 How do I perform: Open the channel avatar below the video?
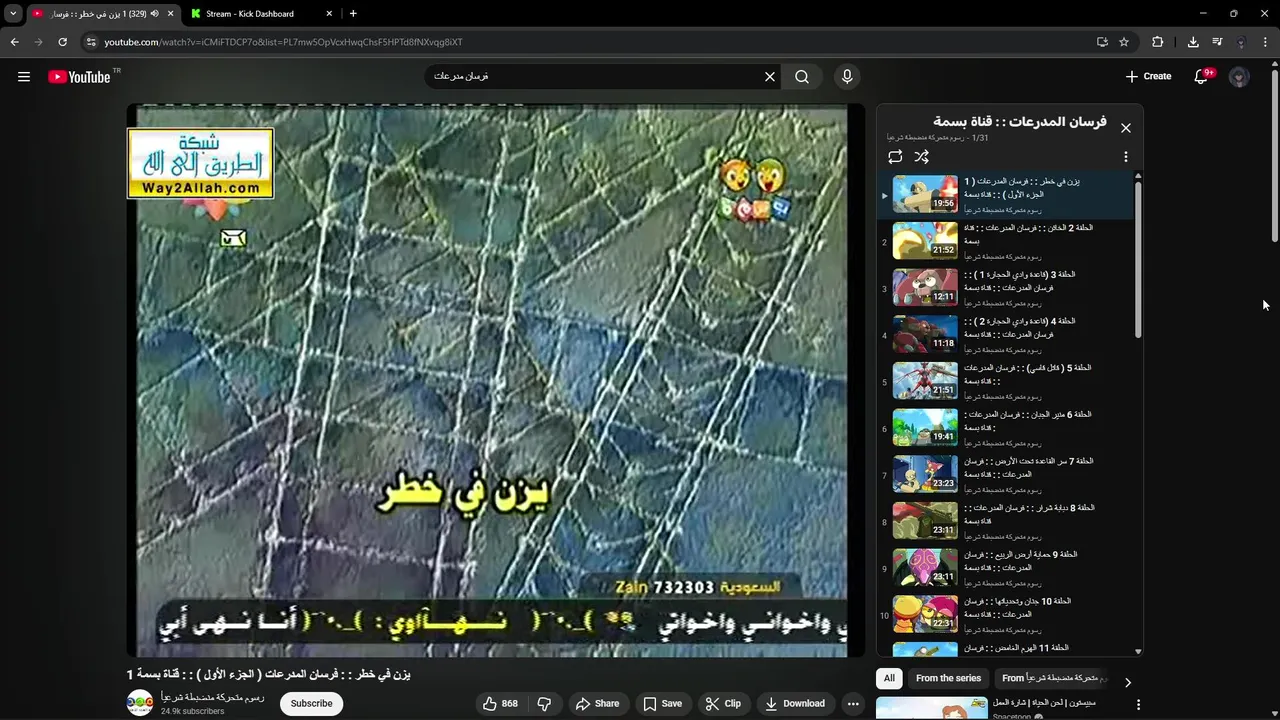pos(140,703)
